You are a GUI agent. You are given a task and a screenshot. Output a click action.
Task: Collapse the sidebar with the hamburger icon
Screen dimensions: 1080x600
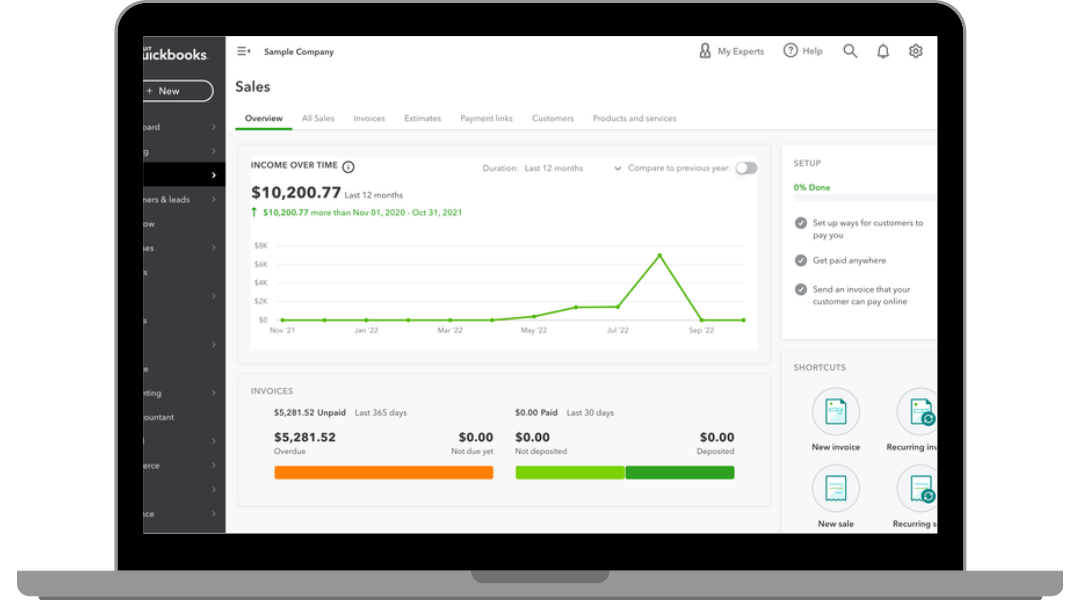243,52
